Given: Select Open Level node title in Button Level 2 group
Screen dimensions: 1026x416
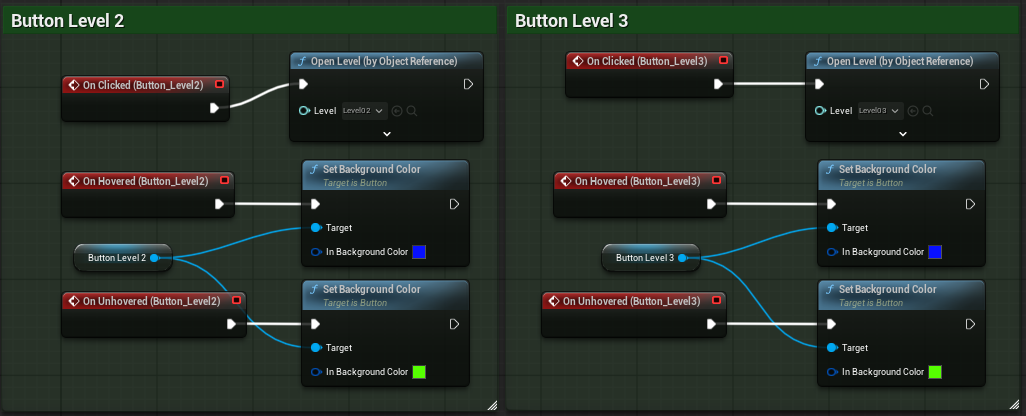Looking at the screenshot, I should coord(386,61).
